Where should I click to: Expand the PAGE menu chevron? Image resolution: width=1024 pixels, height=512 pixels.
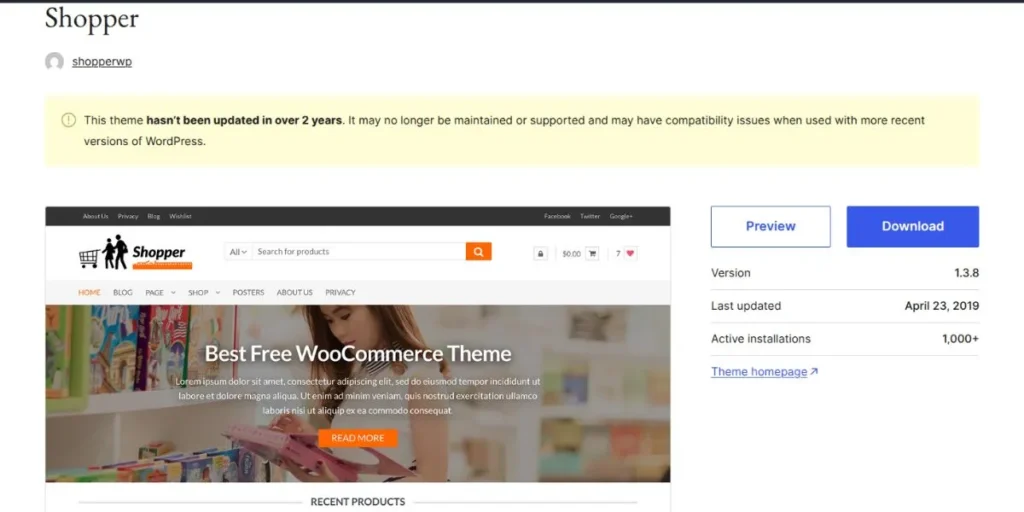click(x=173, y=293)
